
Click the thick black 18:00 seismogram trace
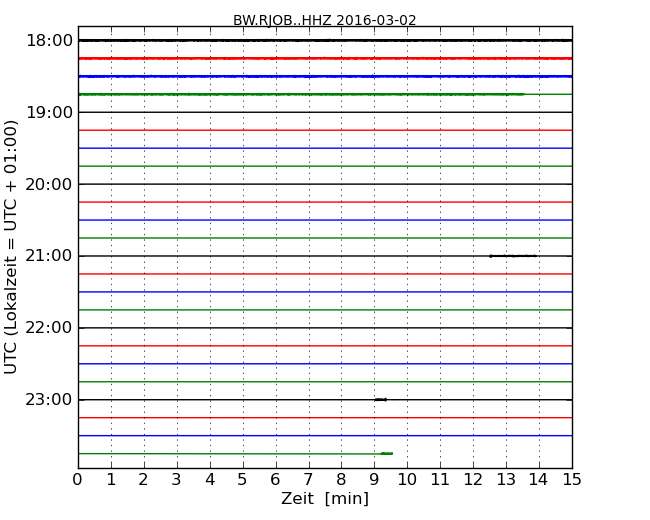[x=325, y=40]
